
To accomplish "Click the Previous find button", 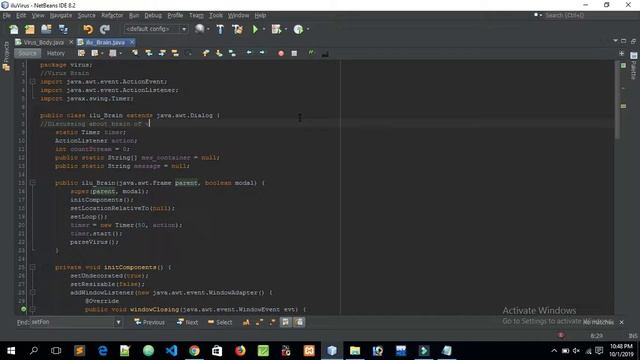I will tap(149, 322).
